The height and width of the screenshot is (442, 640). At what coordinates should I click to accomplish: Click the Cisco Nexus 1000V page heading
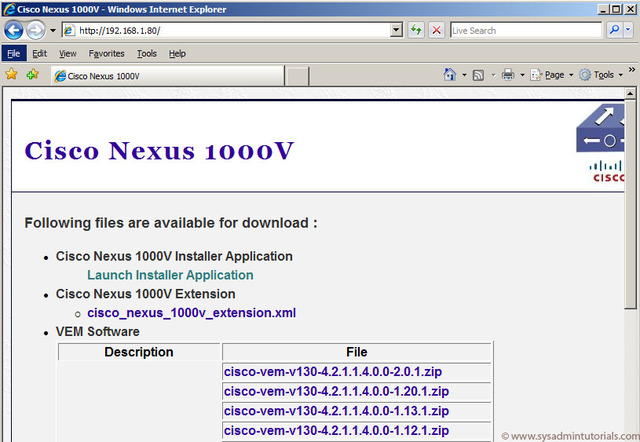159,151
